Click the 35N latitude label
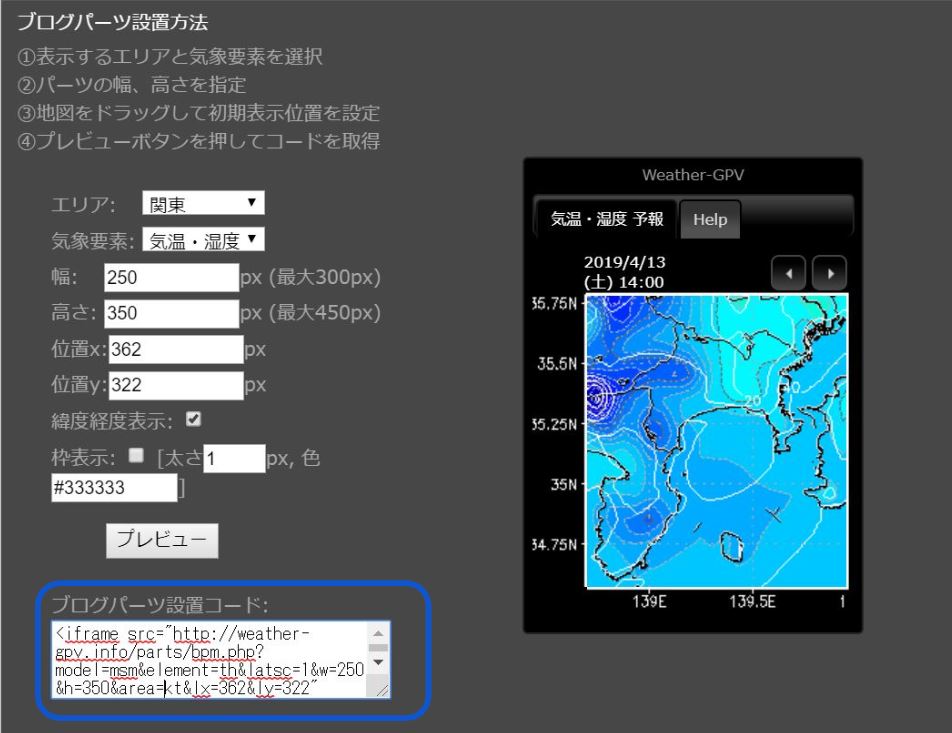The height and width of the screenshot is (733, 952). point(563,484)
